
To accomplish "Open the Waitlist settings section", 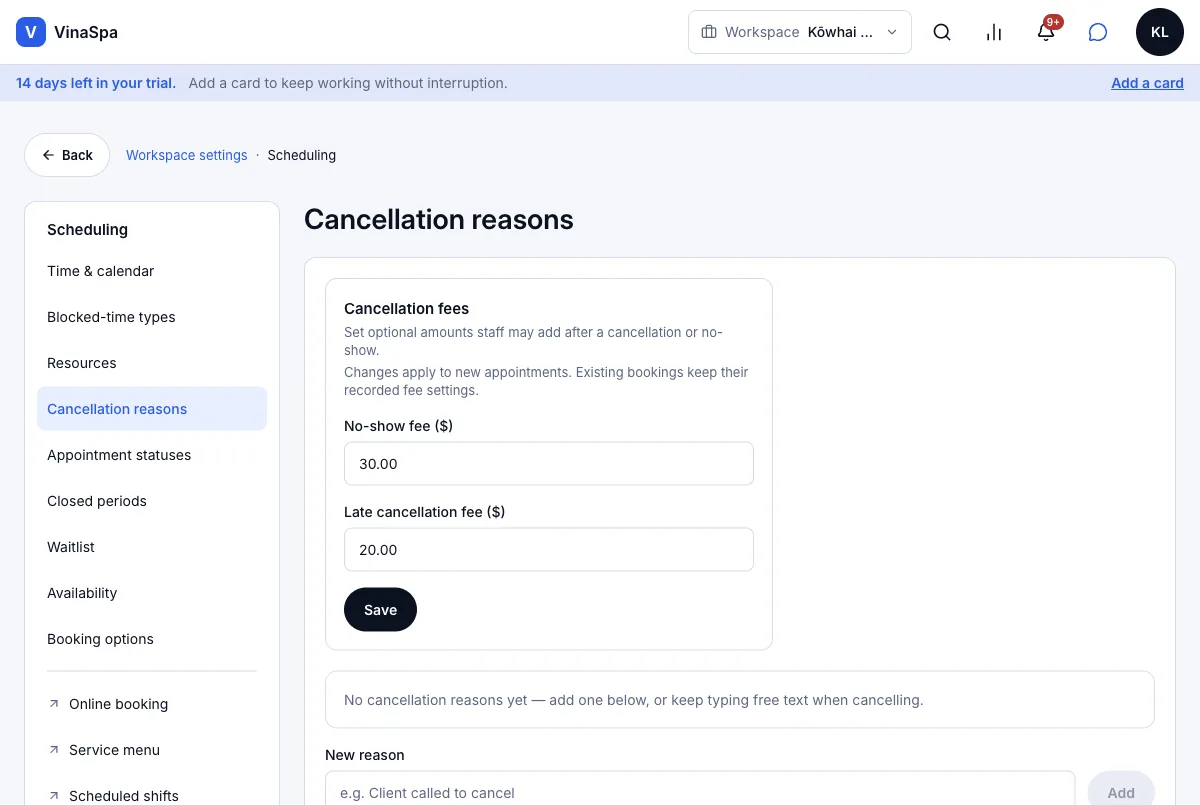I will (152, 547).
